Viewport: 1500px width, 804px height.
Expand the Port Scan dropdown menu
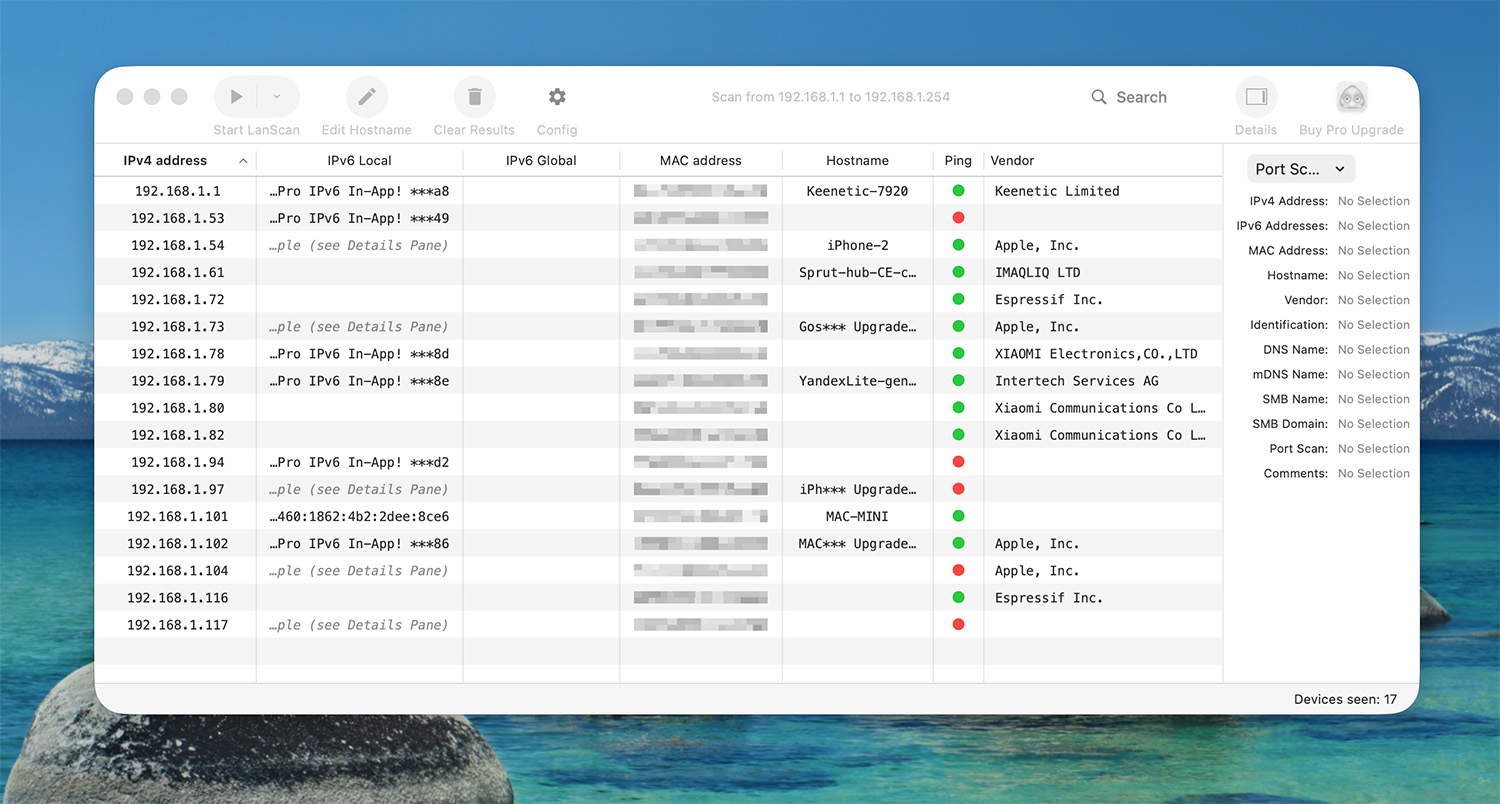(x=1301, y=169)
